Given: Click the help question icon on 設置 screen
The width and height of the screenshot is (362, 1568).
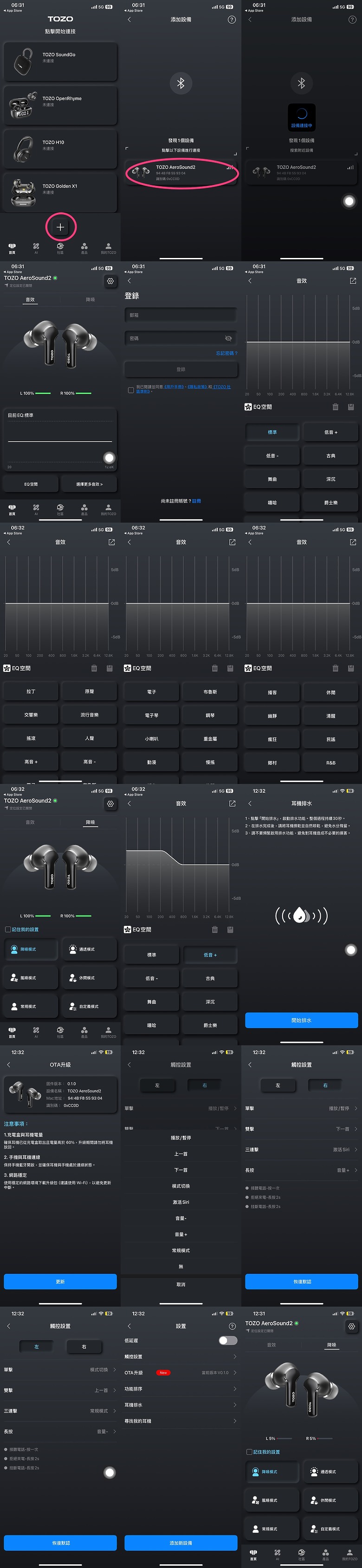Looking at the screenshot, I should click(232, 1326).
